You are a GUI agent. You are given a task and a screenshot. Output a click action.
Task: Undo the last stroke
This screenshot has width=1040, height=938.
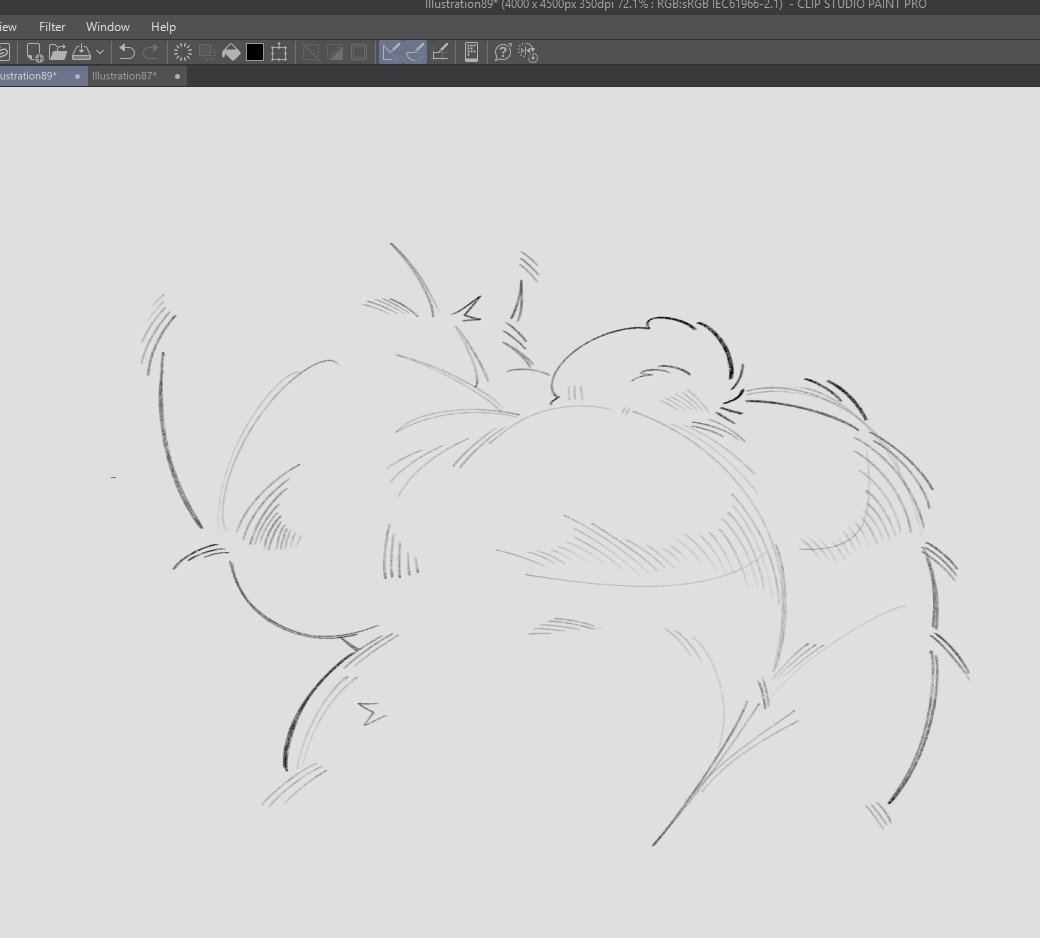[x=127, y=52]
